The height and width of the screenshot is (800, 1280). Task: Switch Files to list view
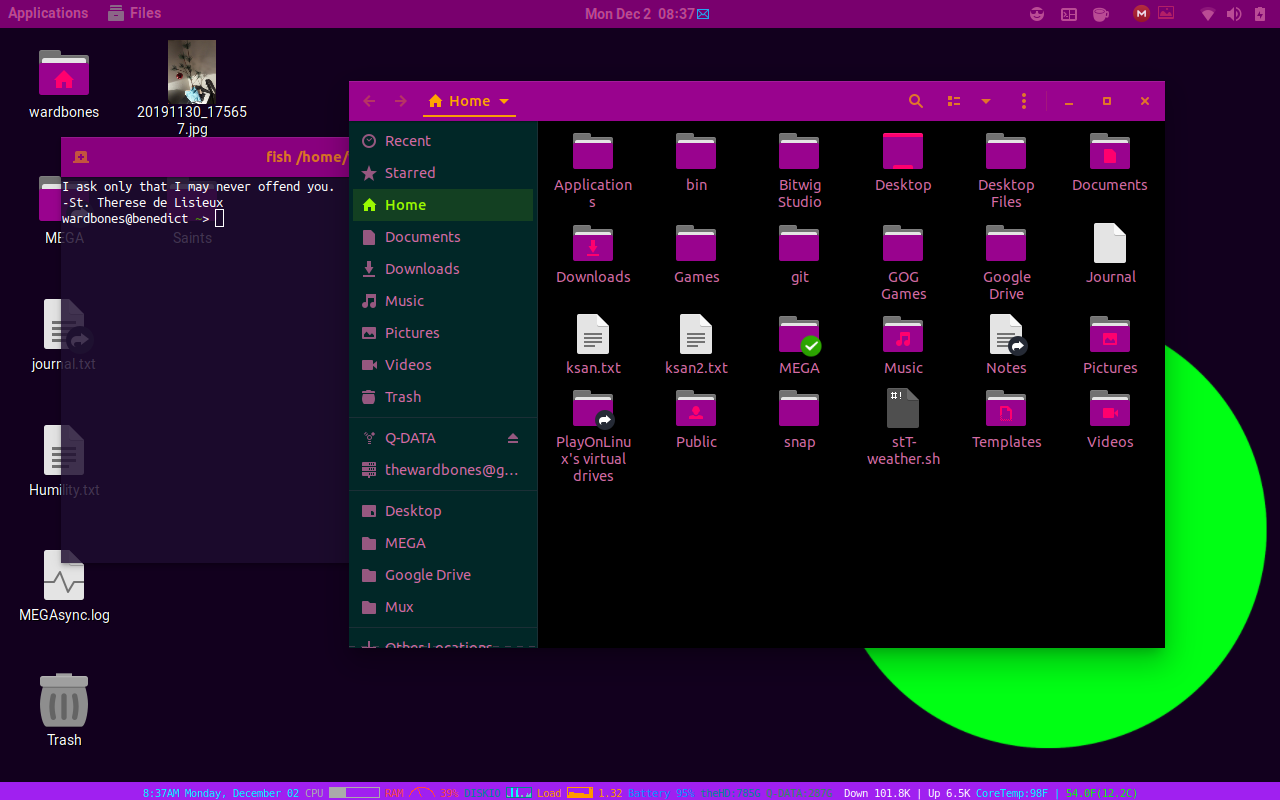[x=954, y=101]
